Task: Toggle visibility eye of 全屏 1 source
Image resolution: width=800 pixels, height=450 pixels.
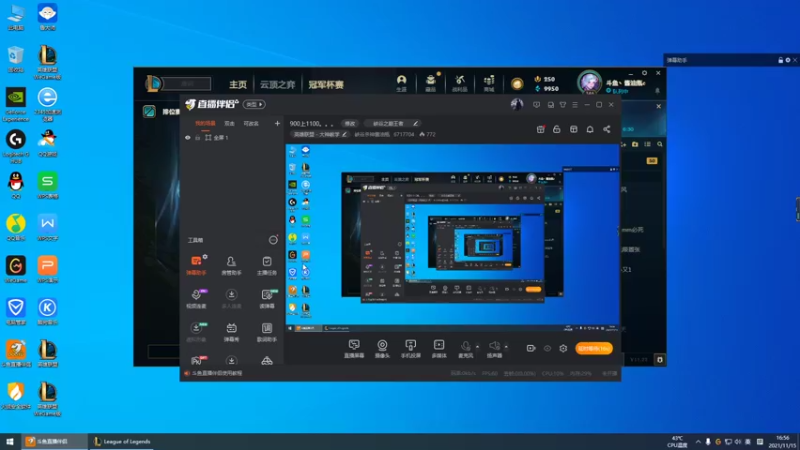Action: tap(188, 138)
